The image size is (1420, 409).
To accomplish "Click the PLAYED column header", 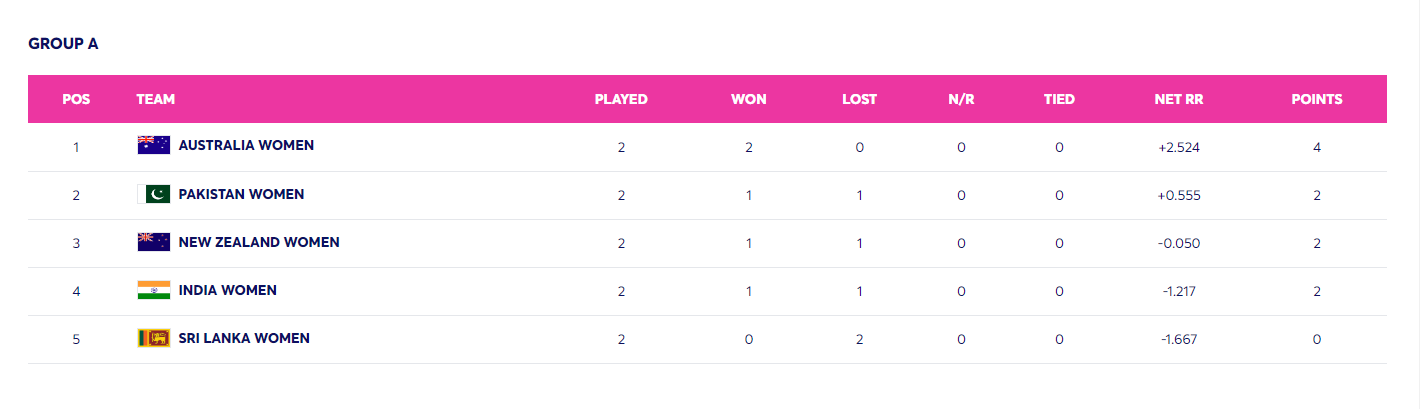I will tap(621, 99).
